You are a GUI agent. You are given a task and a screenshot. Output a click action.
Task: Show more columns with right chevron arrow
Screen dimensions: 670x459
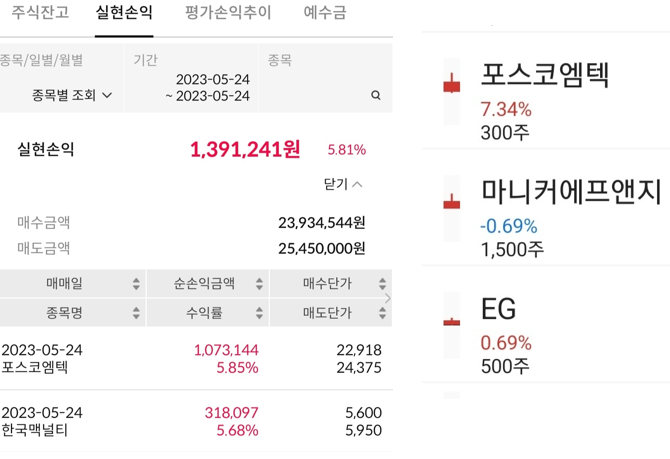tap(388, 298)
